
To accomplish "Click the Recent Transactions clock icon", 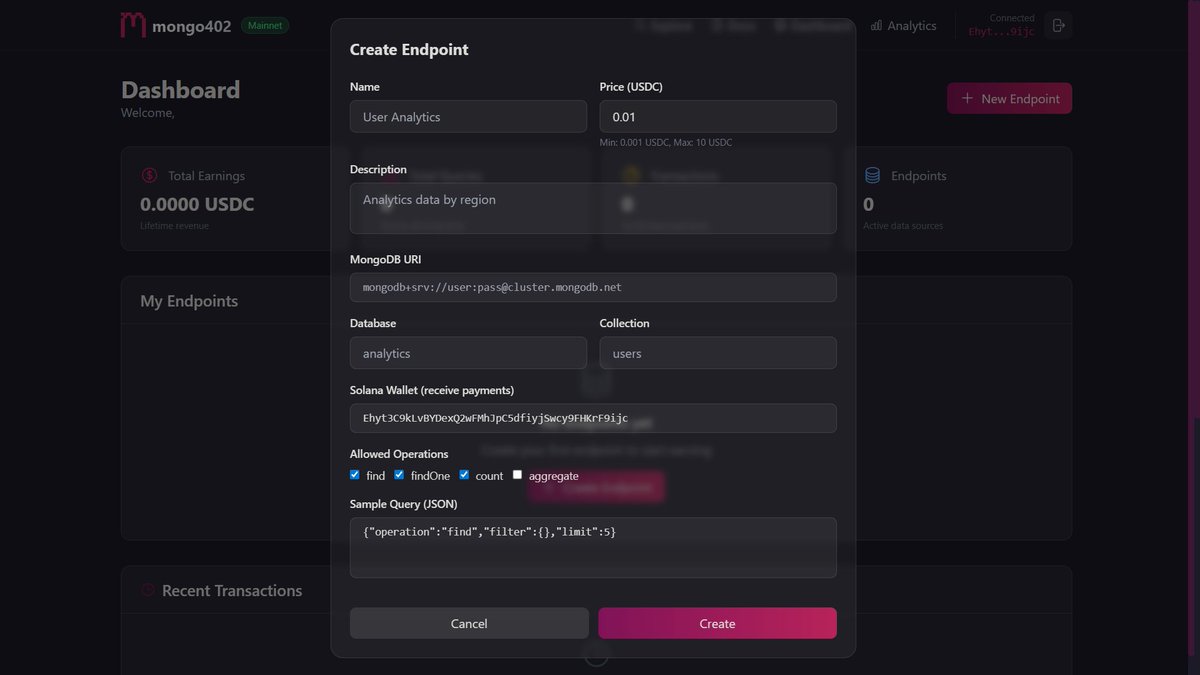I will pos(148,590).
